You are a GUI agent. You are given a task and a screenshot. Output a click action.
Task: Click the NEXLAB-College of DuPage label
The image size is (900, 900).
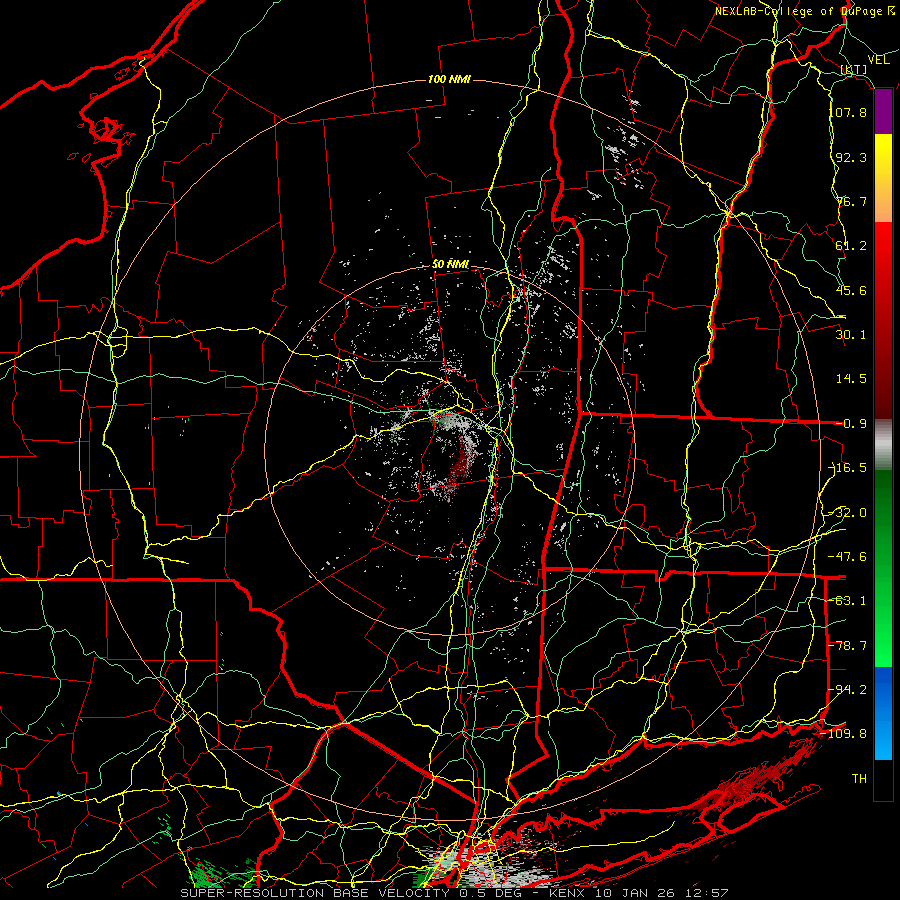click(805, 11)
